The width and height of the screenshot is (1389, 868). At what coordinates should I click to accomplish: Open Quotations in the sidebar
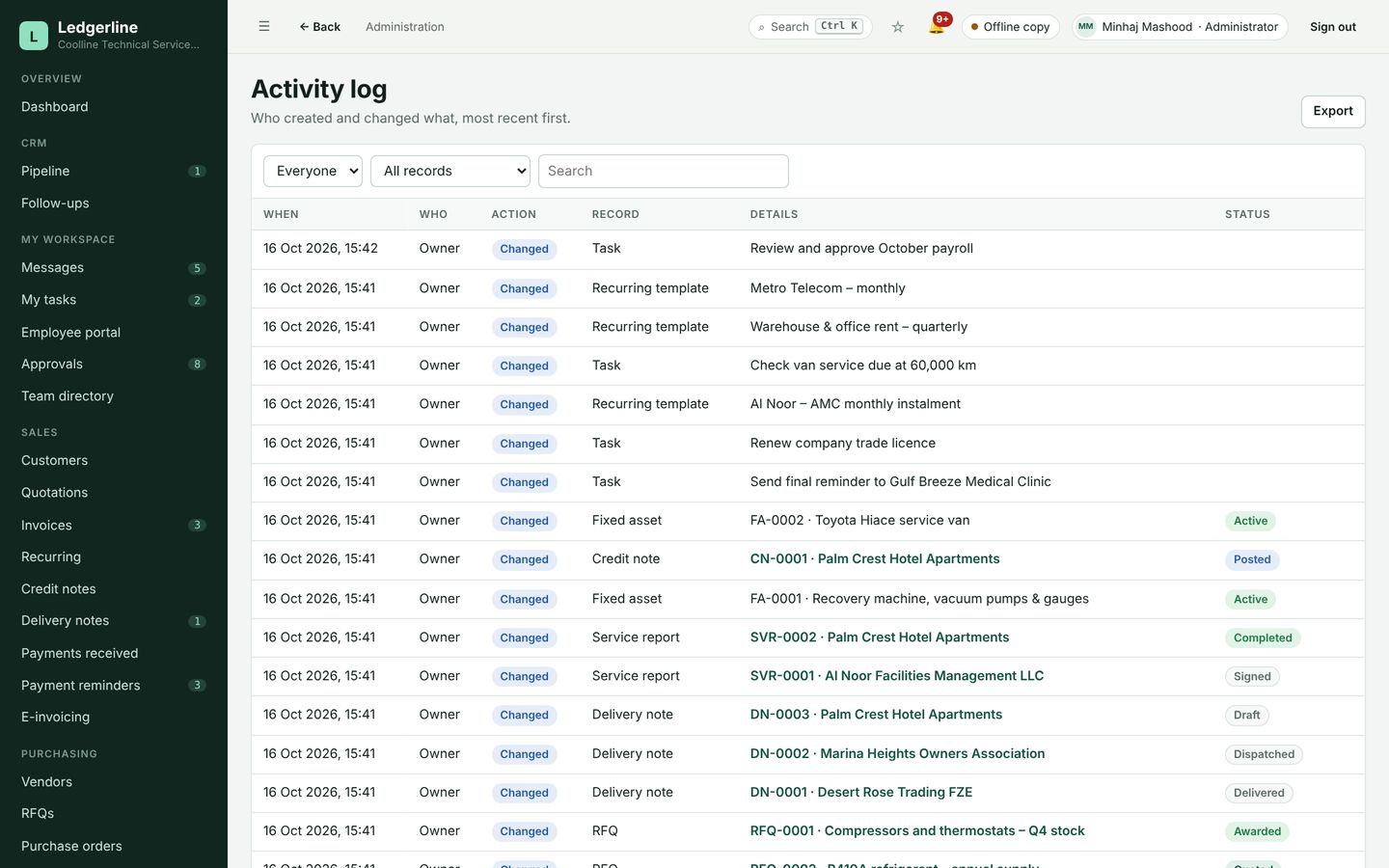click(114, 493)
